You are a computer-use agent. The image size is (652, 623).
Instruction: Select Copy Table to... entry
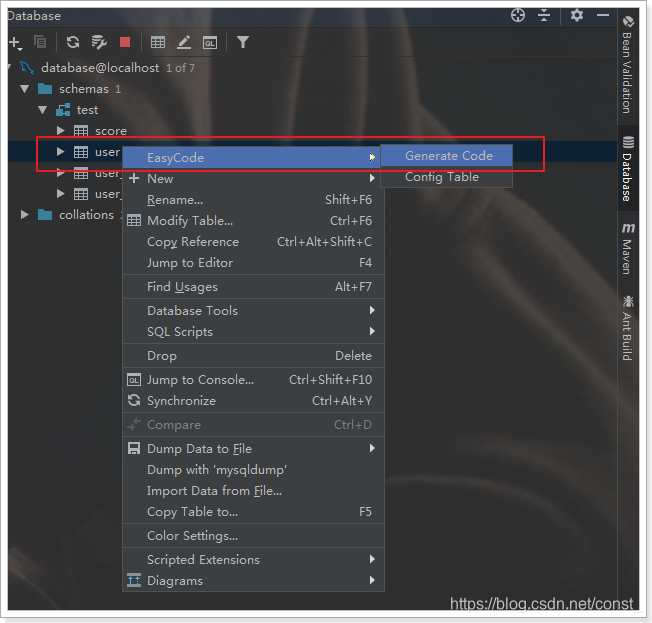[x=253, y=512]
